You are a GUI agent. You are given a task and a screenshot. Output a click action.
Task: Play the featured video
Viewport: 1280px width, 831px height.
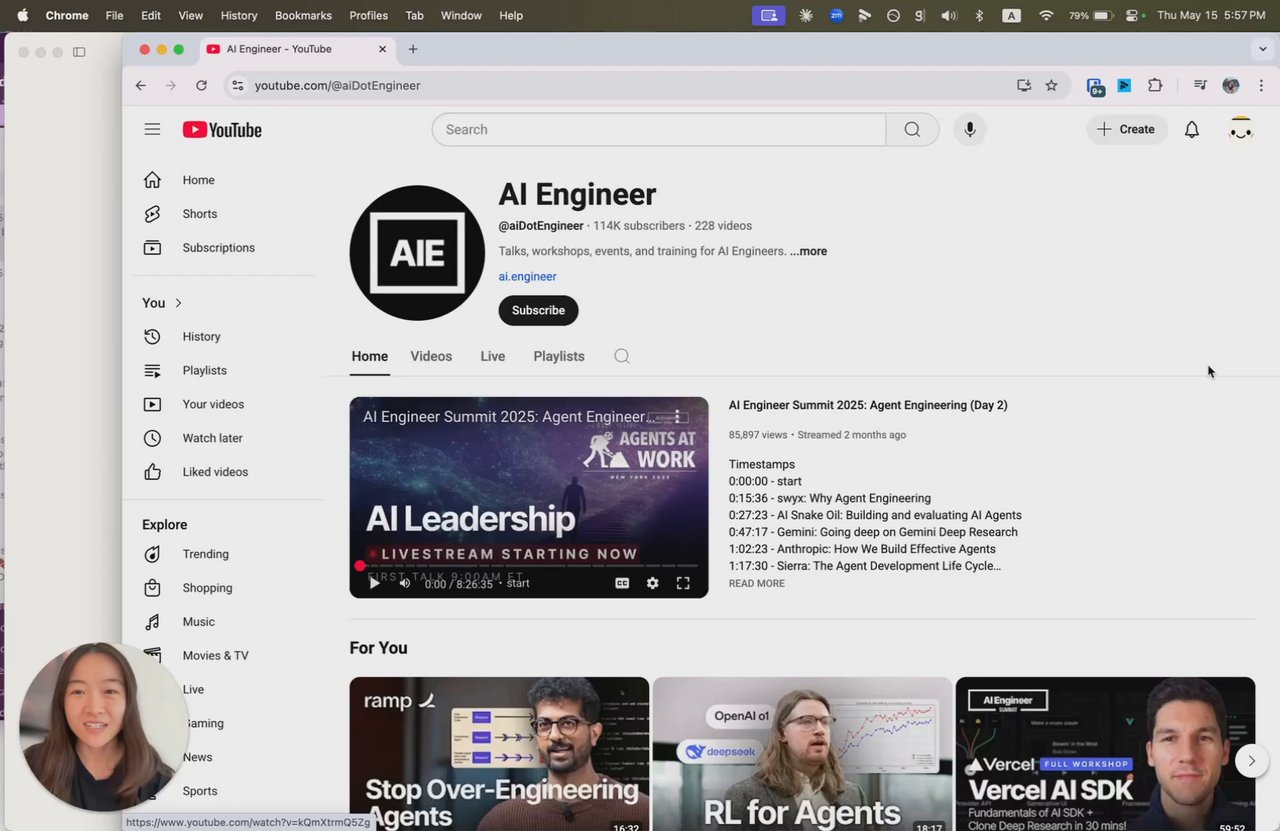[374, 583]
